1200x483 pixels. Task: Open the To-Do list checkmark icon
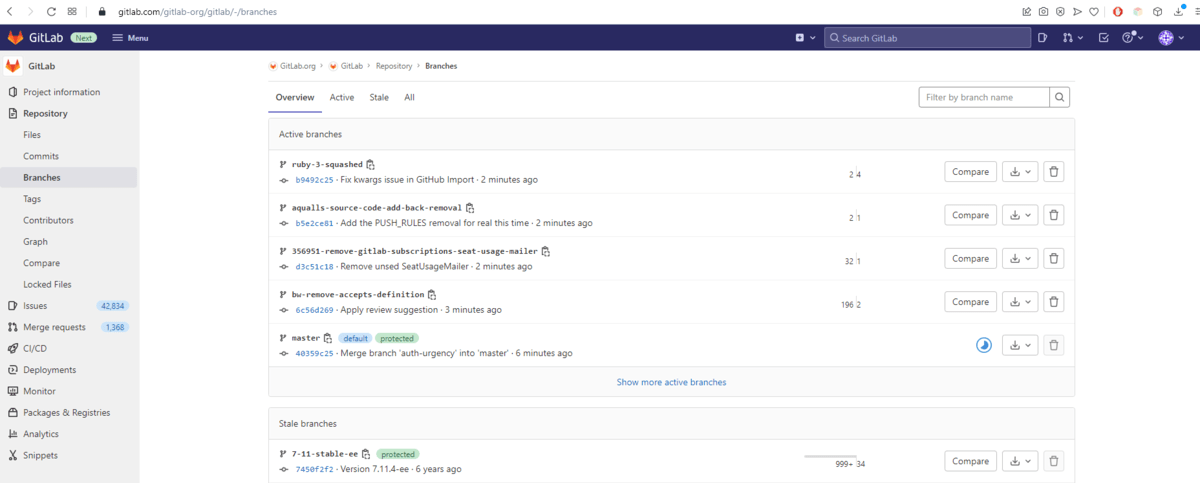click(x=1104, y=38)
